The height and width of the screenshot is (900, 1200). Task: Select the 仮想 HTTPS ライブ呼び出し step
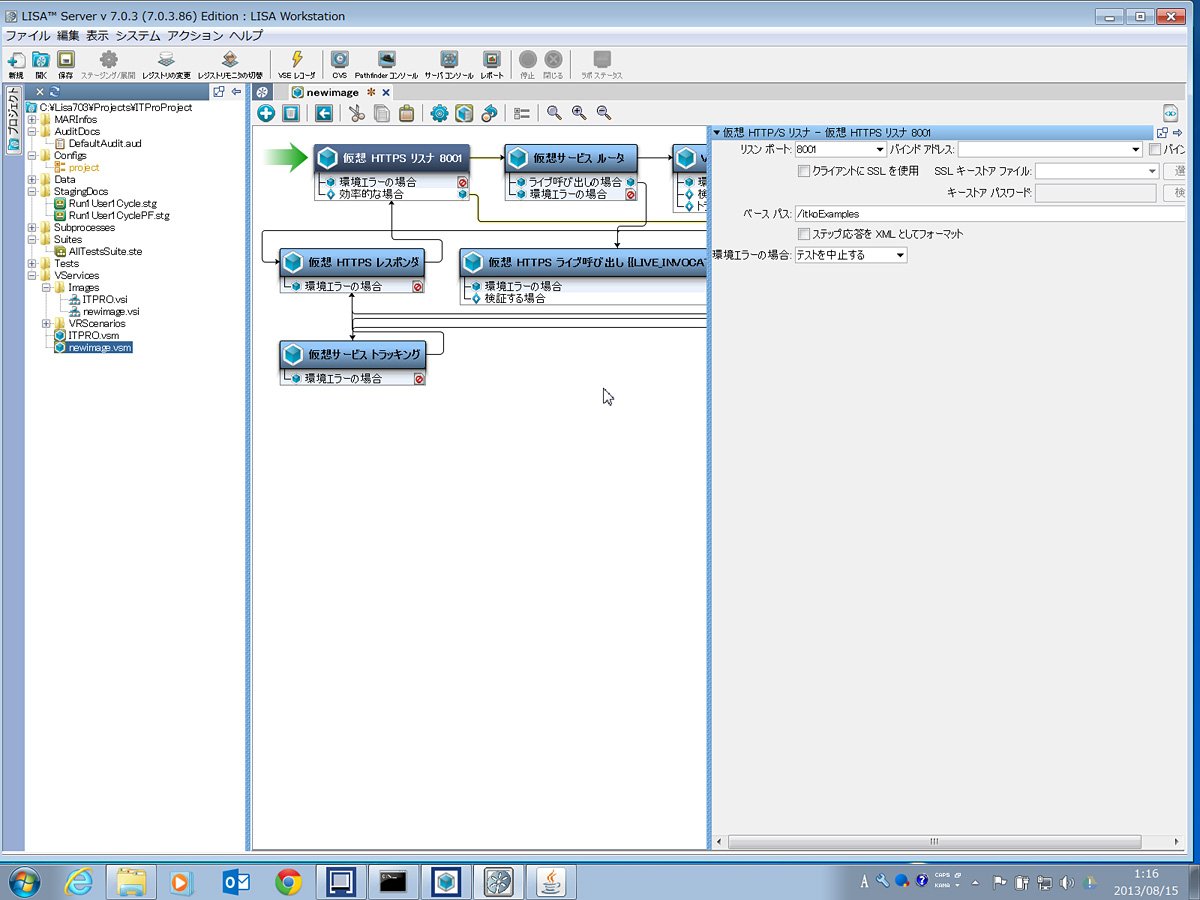tap(584, 263)
